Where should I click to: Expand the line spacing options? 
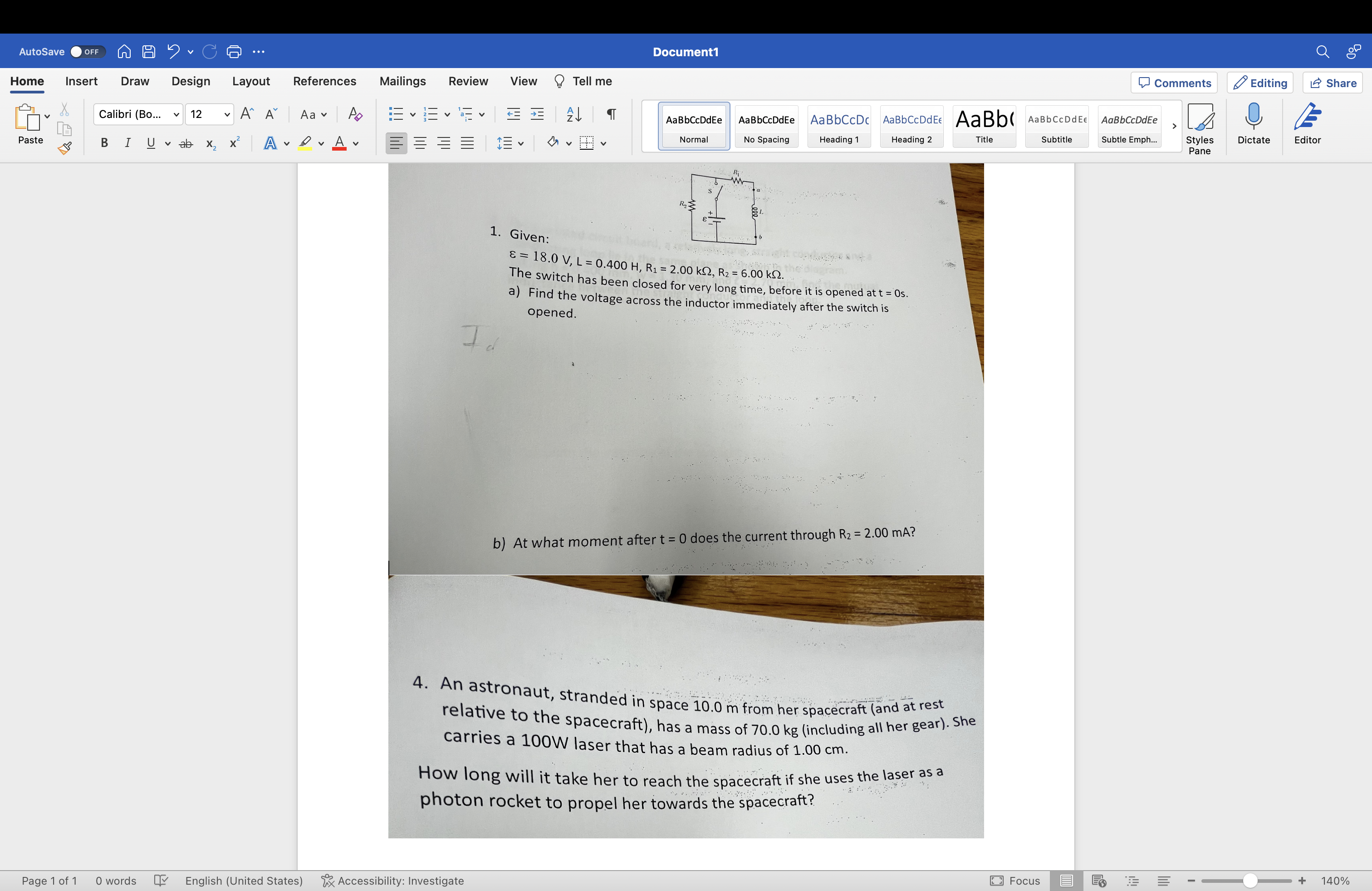522,143
